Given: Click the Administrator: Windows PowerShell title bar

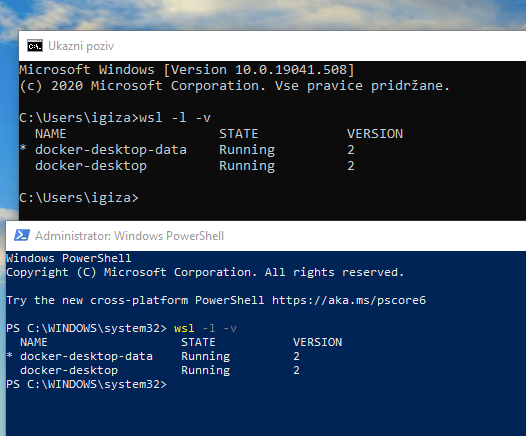Looking at the screenshot, I should click(x=266, y=236).
